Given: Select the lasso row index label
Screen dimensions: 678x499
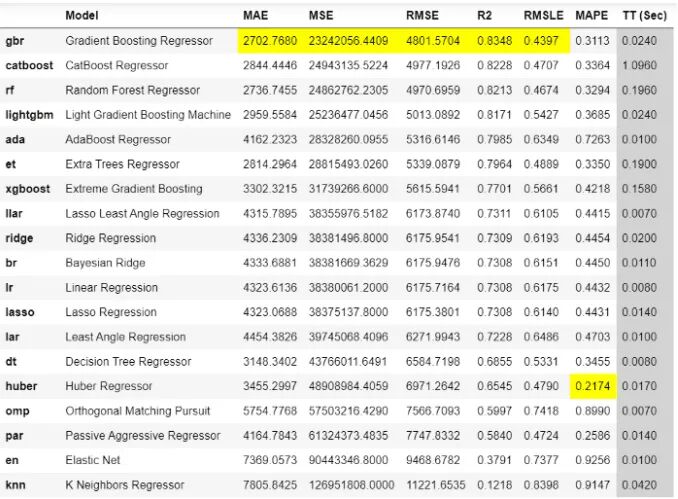Looking at the screenshot, I should tap(19, 312).
